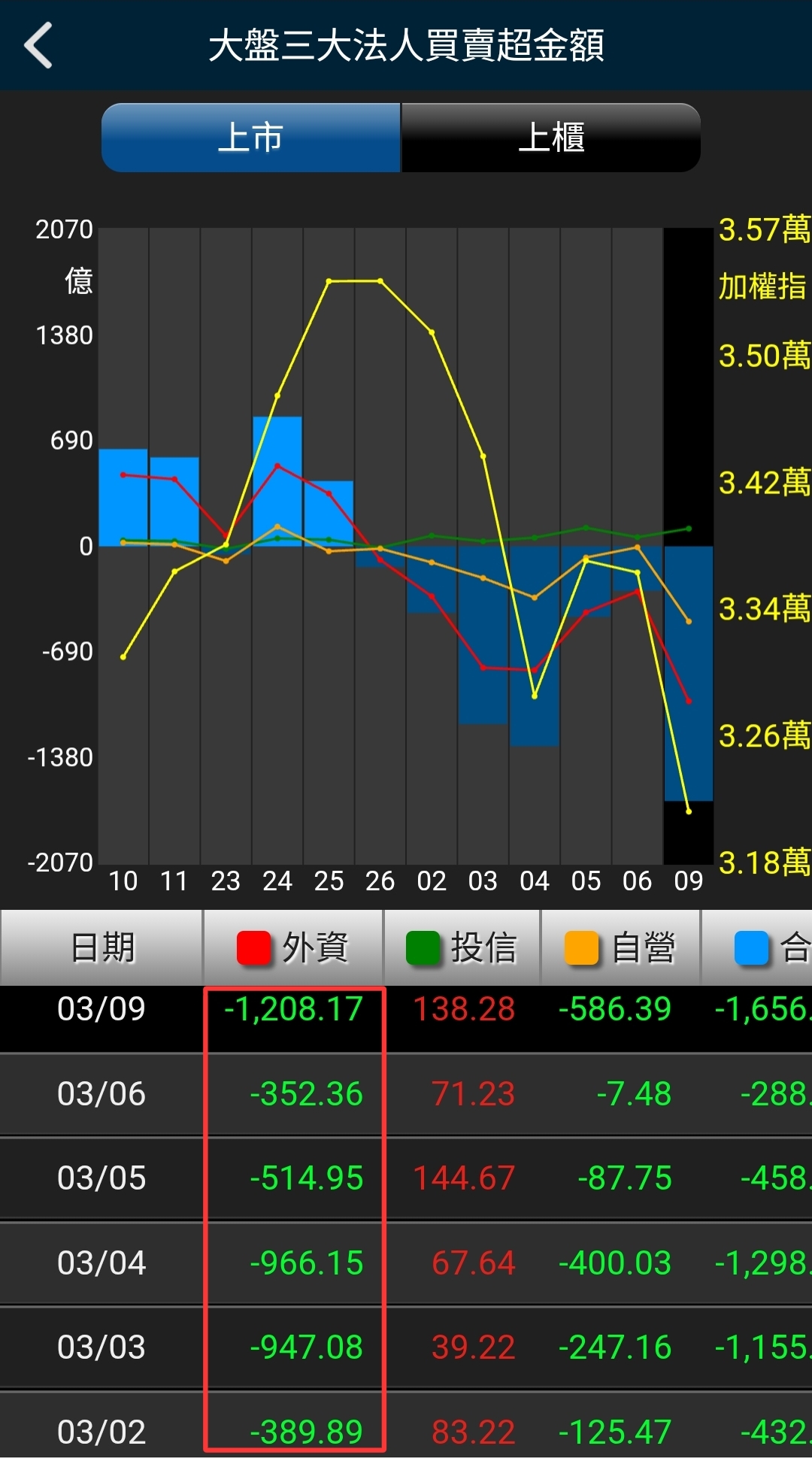Screen dimensions: 812x1458
Task: Select the 03/06 table row date
Action: 101,1094
